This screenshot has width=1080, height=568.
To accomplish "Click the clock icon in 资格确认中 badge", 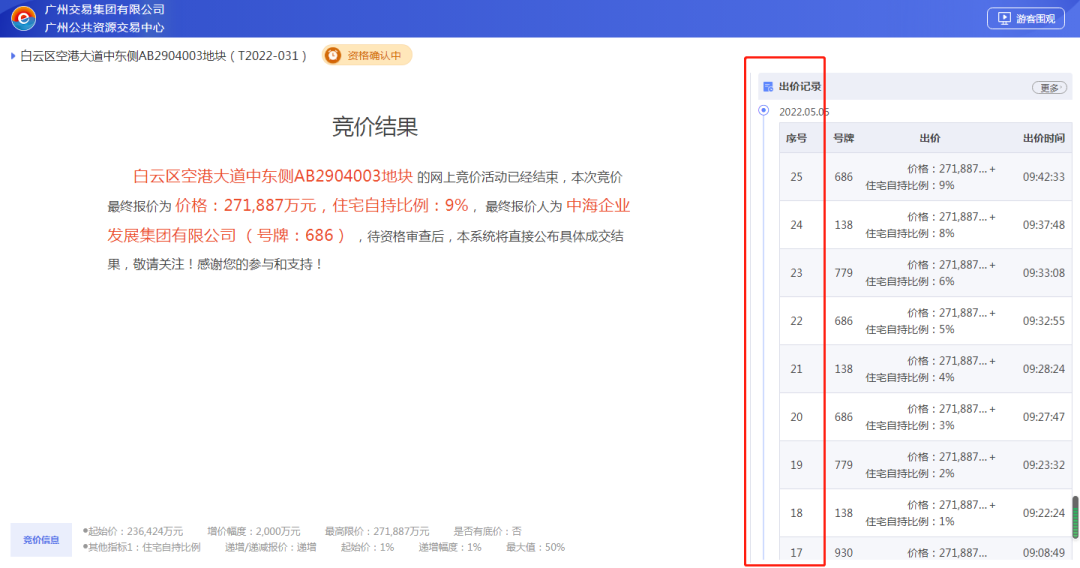I will [333, 55].
